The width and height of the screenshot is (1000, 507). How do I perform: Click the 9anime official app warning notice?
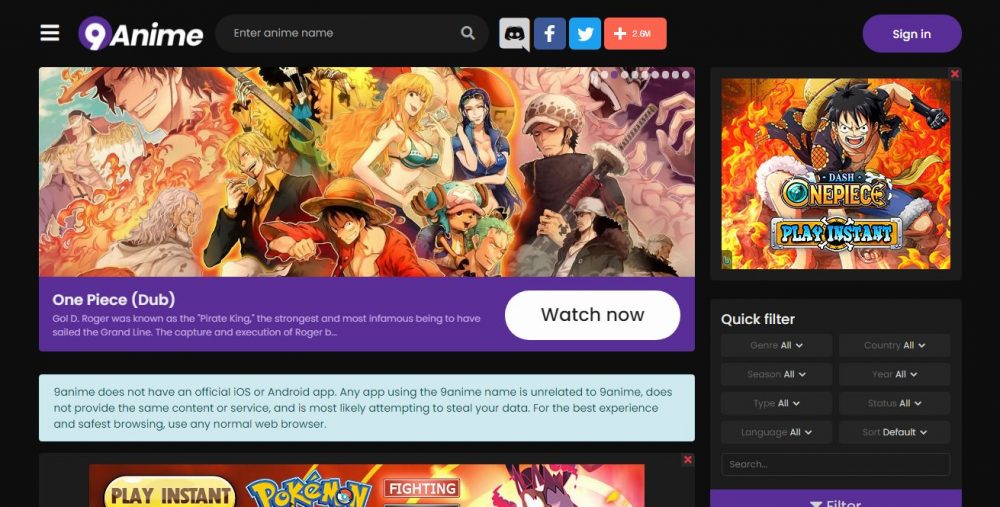[x=367, y=408]
